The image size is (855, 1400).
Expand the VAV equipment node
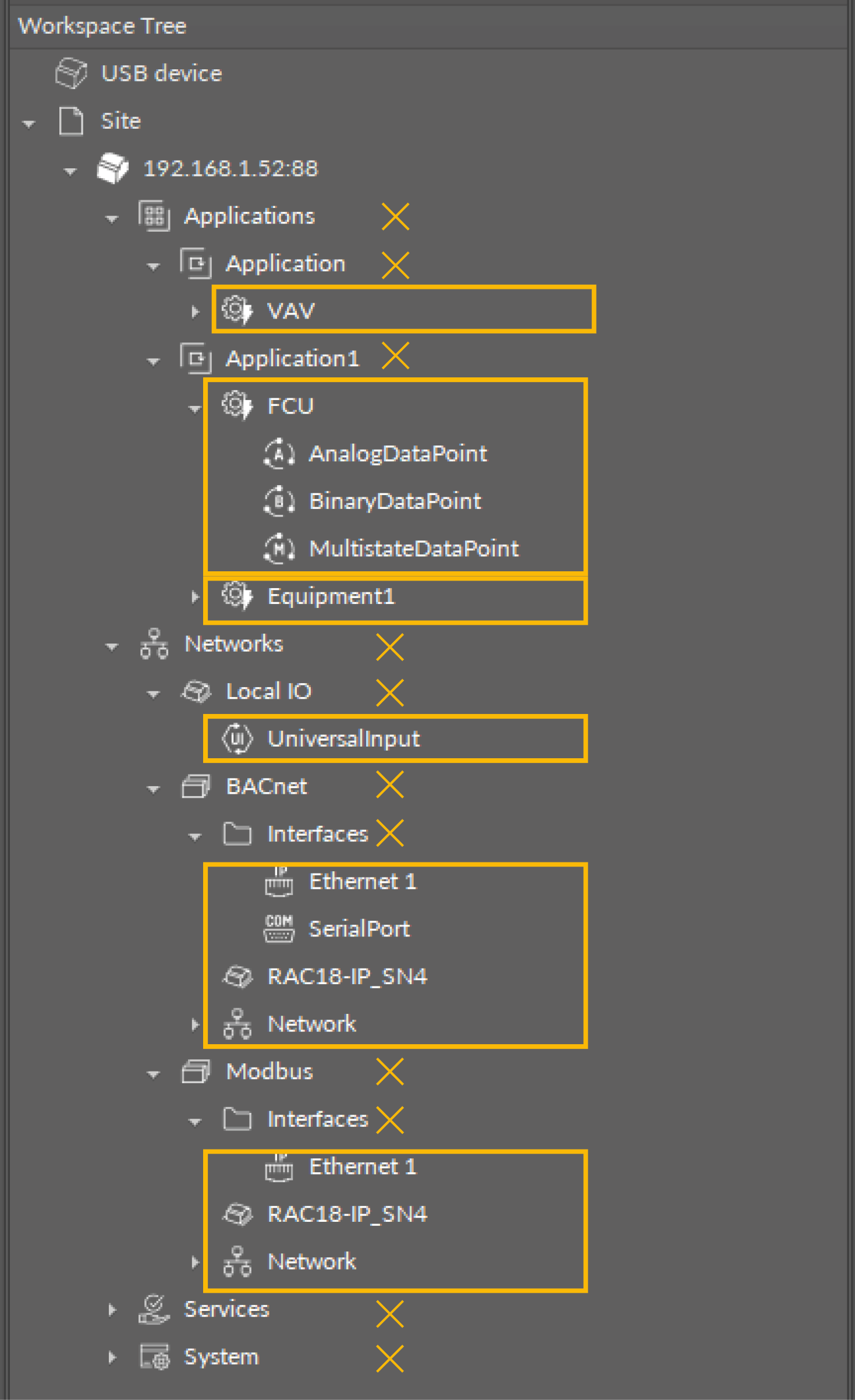click(x=195, y=312)
